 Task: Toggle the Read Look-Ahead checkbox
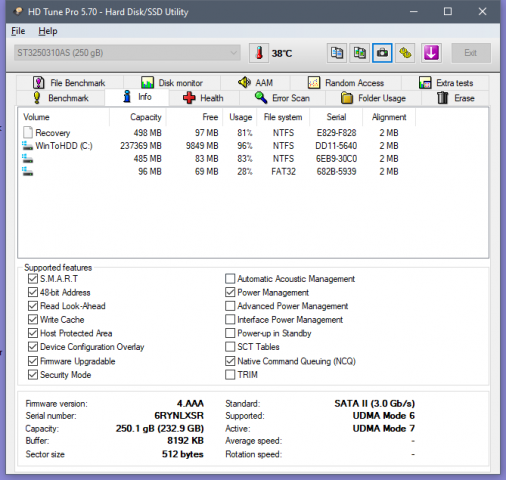tap(33, 306)
